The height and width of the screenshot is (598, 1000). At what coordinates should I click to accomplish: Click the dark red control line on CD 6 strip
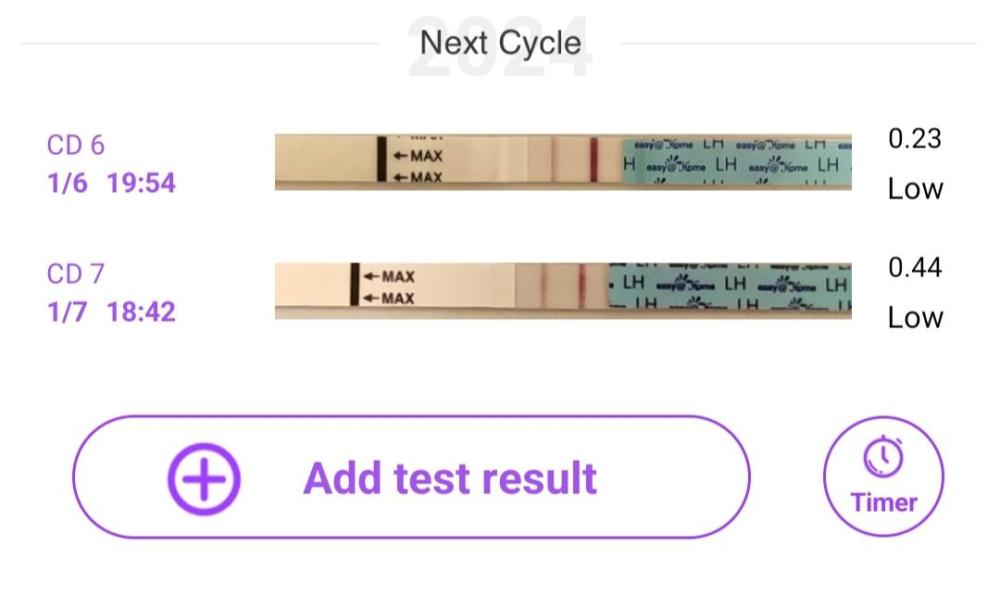593,162
